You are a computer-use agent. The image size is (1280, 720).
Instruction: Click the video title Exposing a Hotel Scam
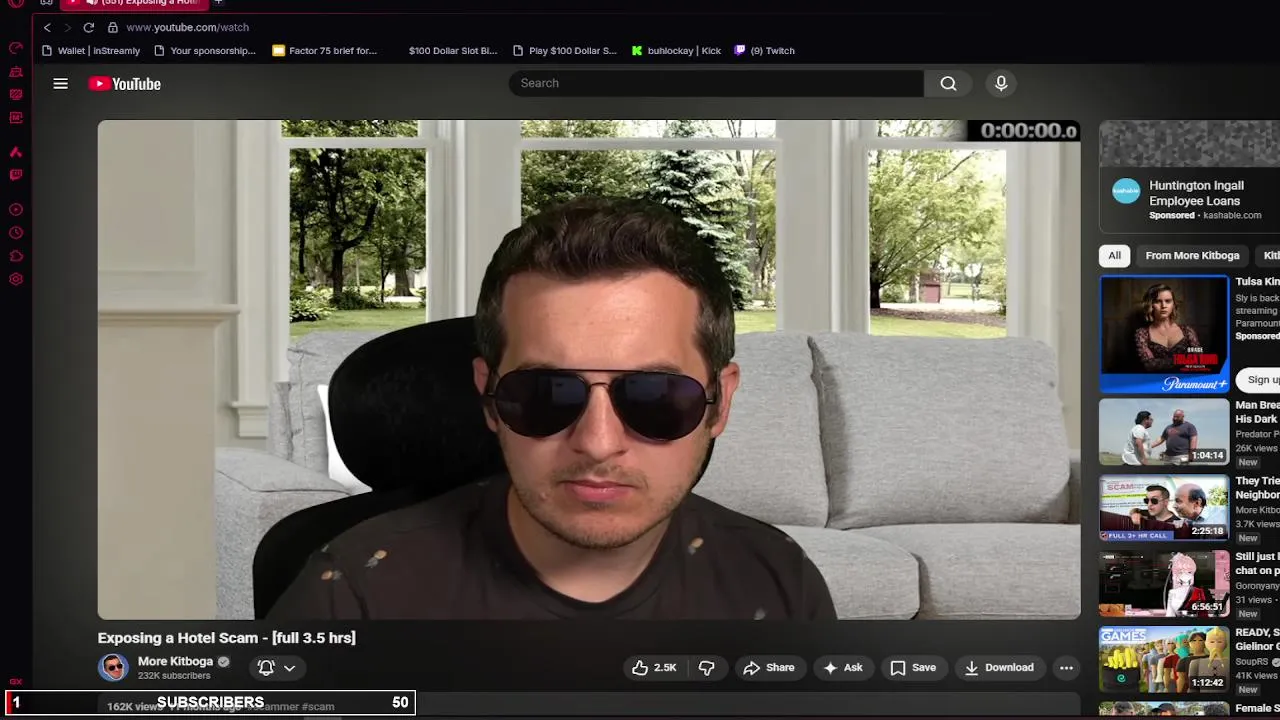pyautogui.click(x=227, y=638)
